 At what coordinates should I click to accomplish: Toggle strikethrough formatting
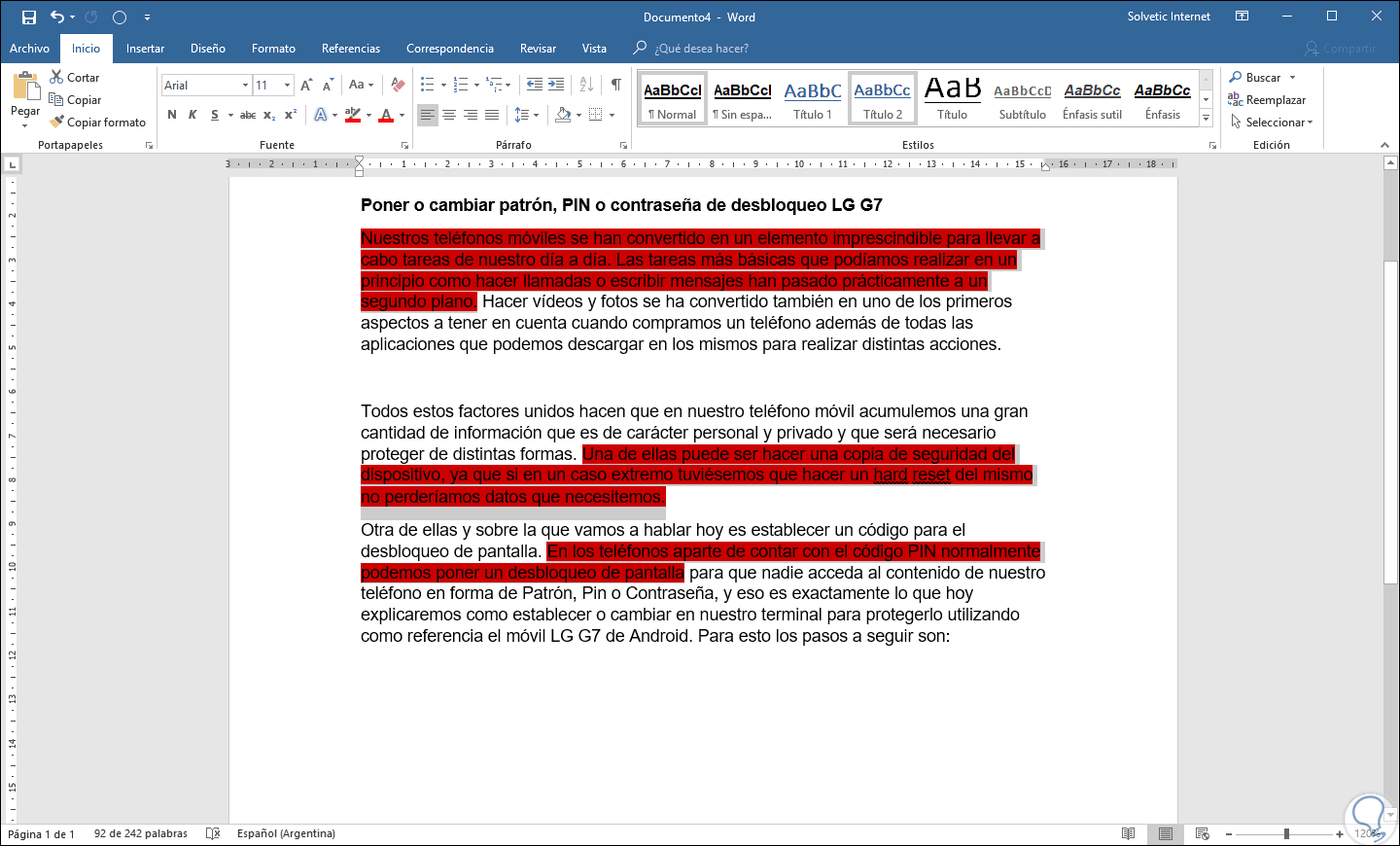[x=248, y=115]
